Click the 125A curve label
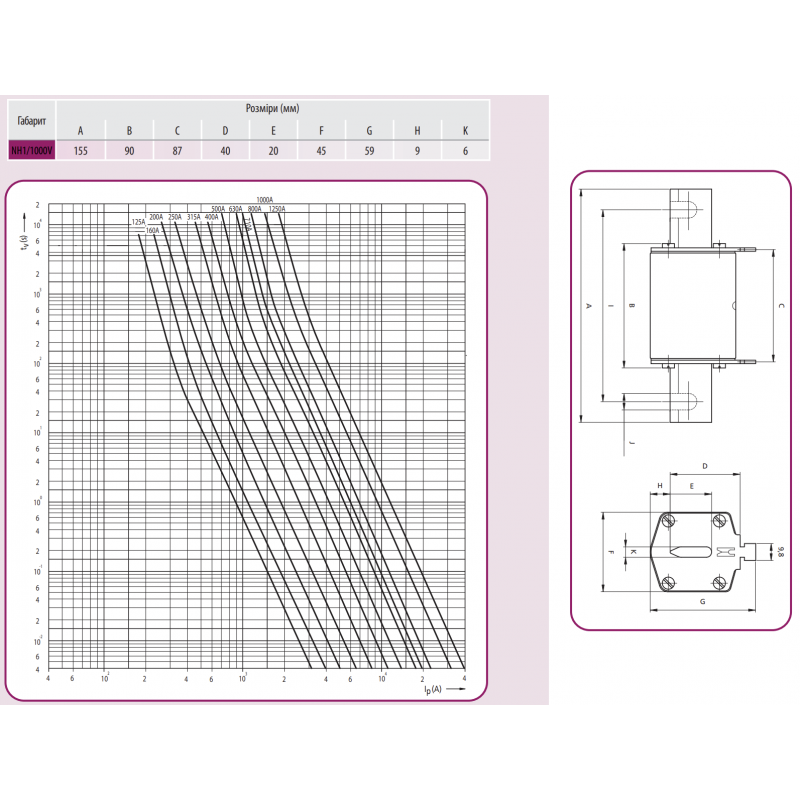The height and width of the screenshot is (800, 800). [138, 221]
